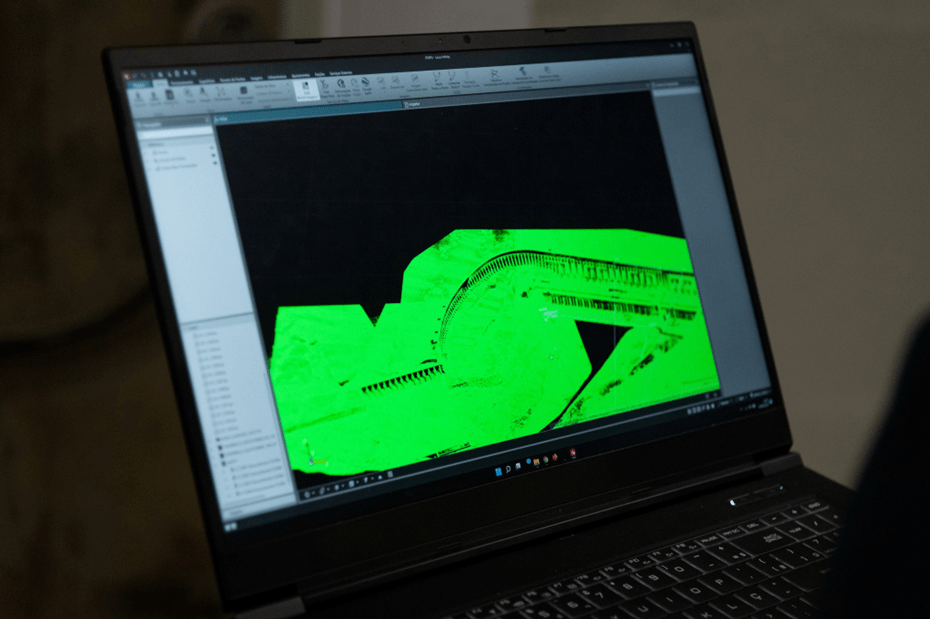Click the highlighted white ribbon tool button
Screen dimensions: 930x619
(x=307, y=90)
